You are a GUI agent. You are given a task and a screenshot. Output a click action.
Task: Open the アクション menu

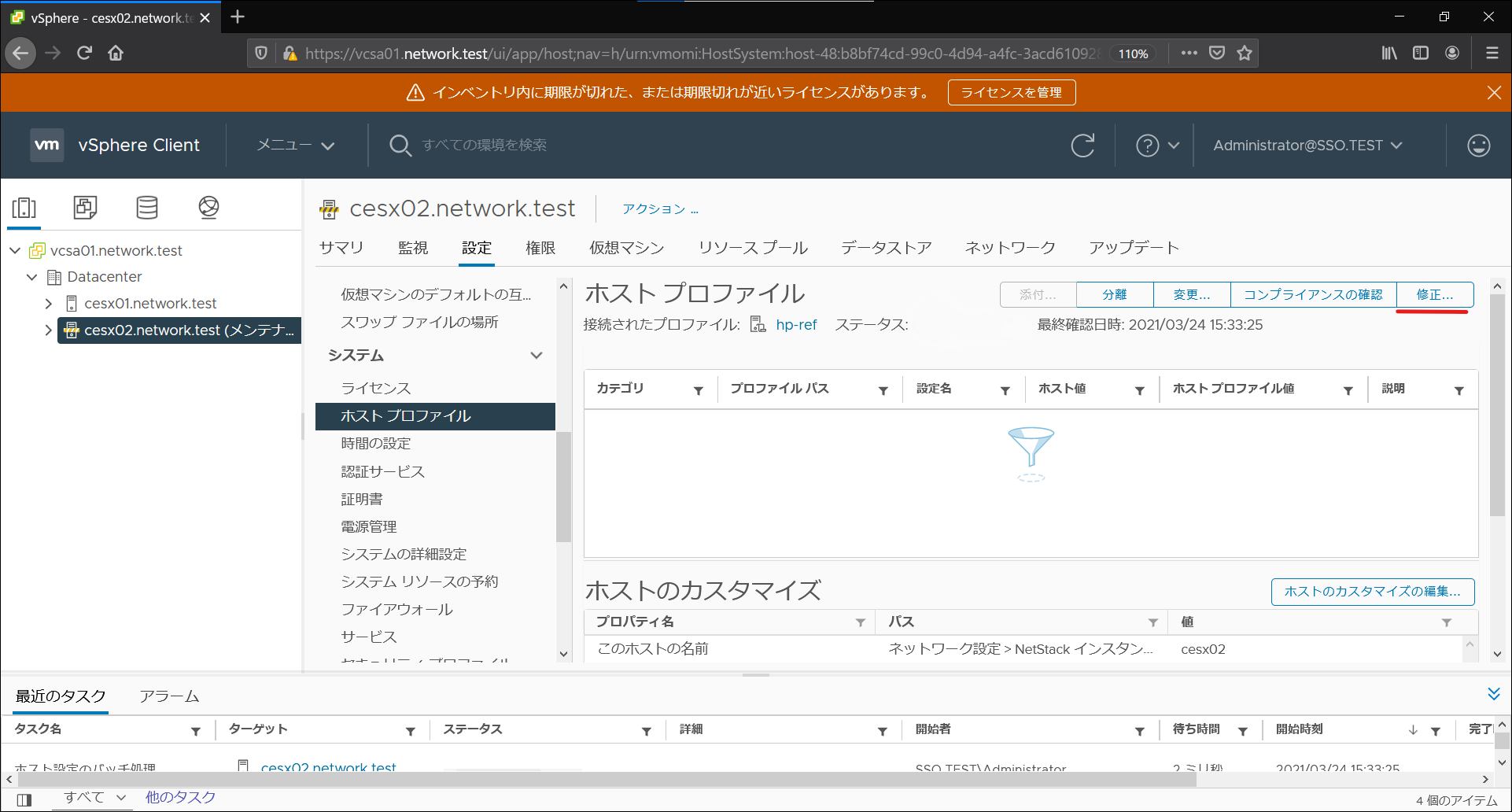pyautogui.click(x=660, y=209)
